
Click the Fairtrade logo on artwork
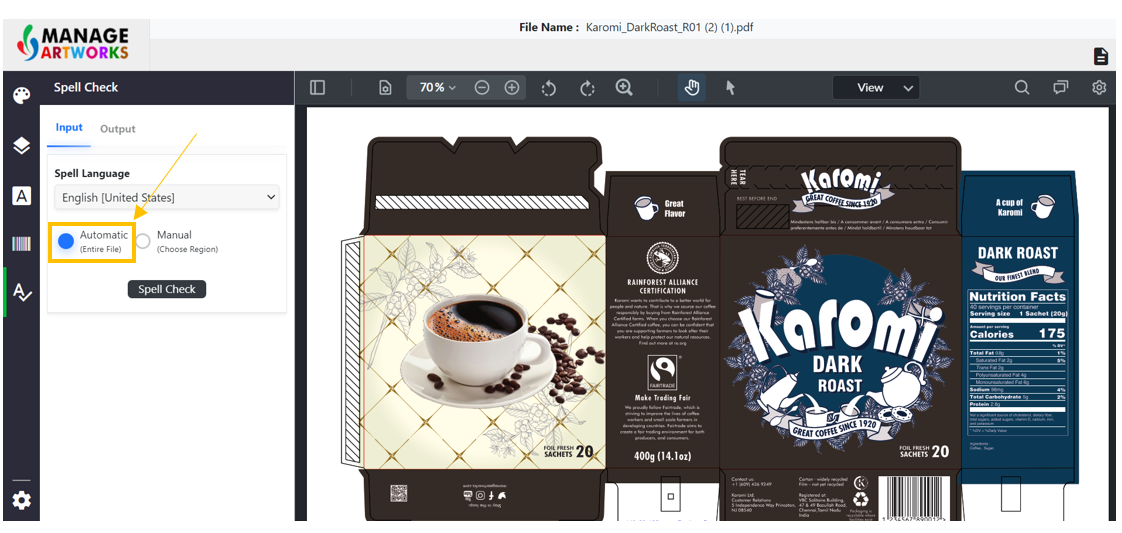point(662,373)
